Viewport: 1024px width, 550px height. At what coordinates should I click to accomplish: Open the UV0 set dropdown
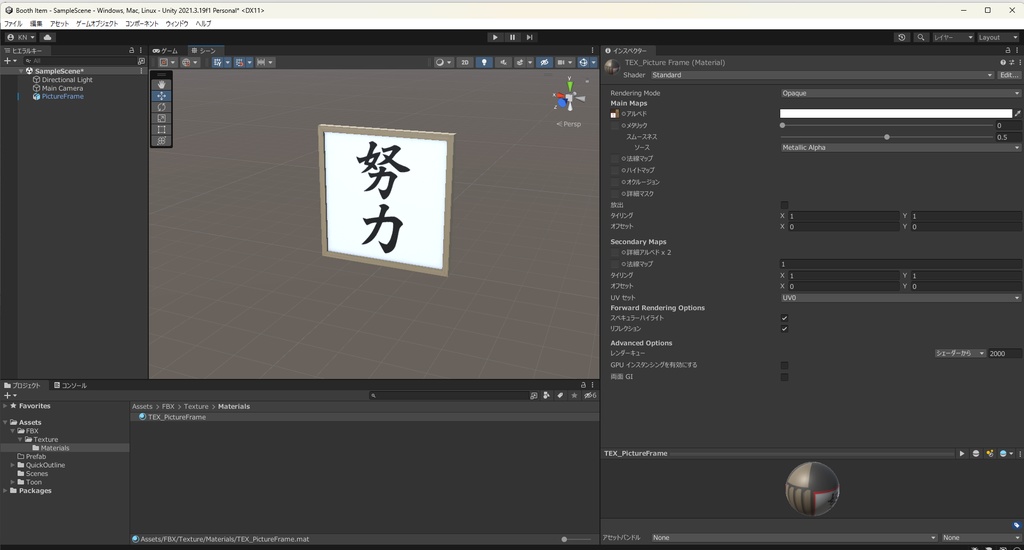900,298
